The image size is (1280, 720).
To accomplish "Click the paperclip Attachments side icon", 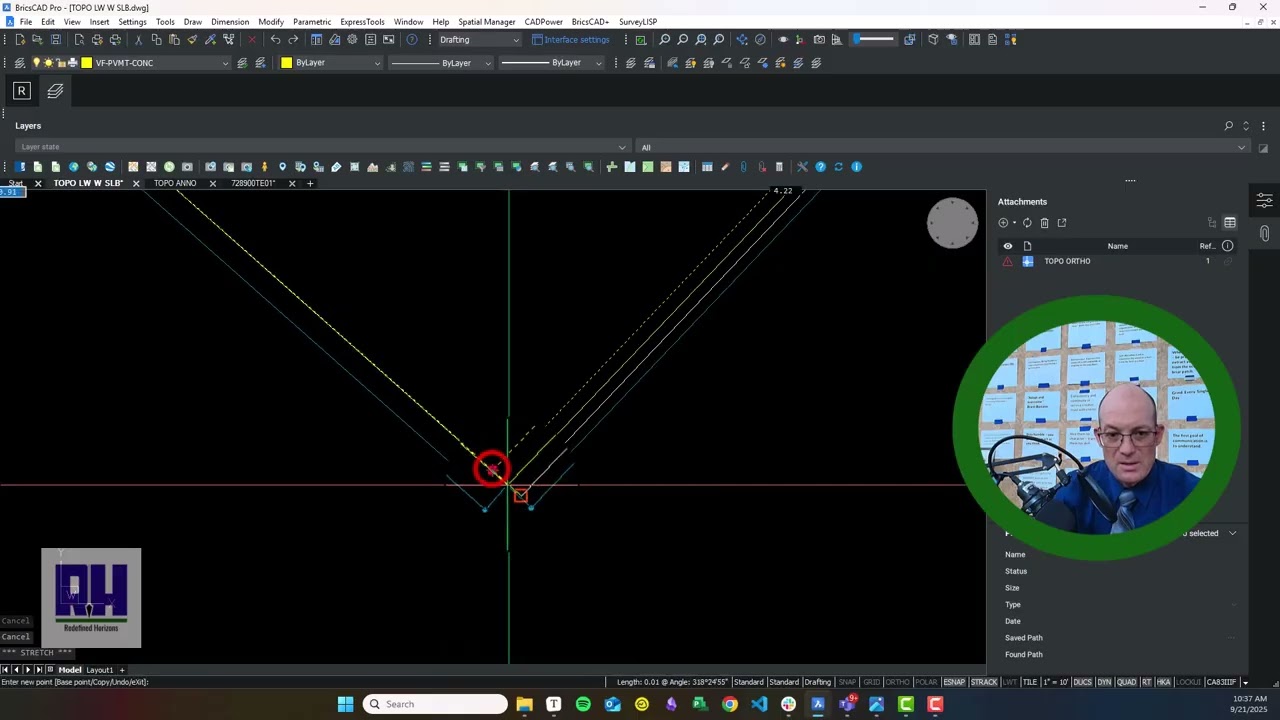I will coord(1264,233).
